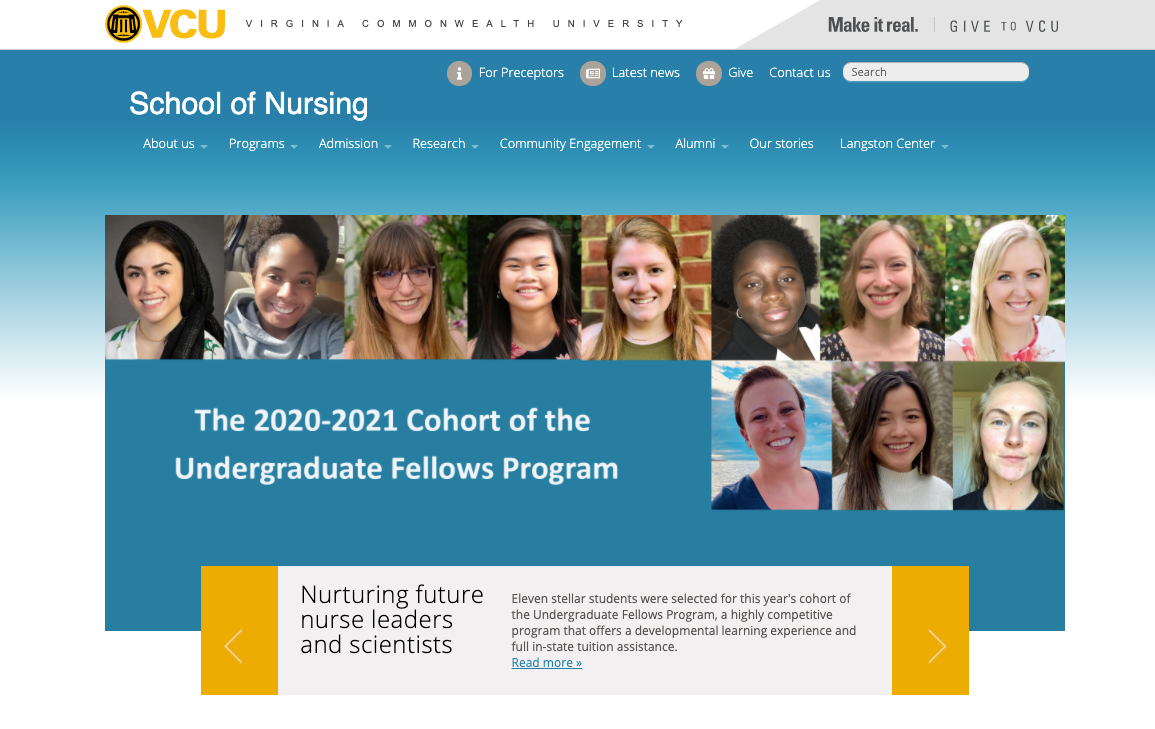Click the Contact us link
This screenshot has width=1155, height=729.
point(799,73)
